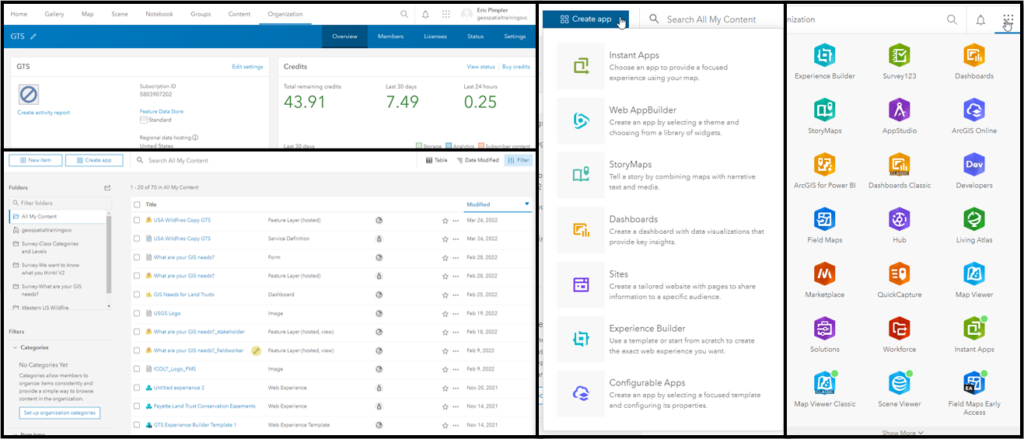Open the Eric Pimpler user profile menu

pyautogui.click(x=495, y=14)
